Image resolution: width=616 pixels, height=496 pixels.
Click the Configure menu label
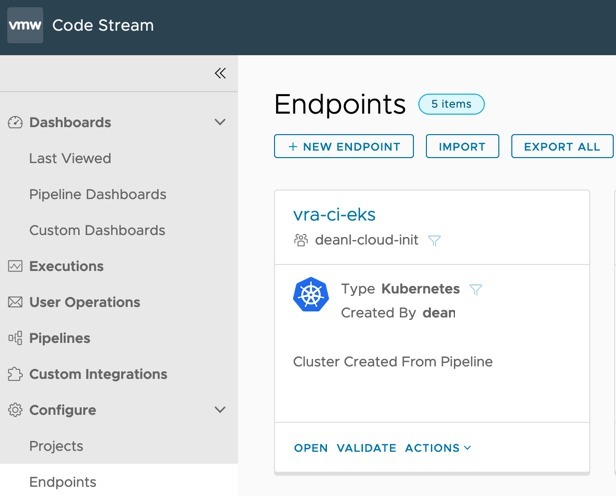[x=62, y=410]
